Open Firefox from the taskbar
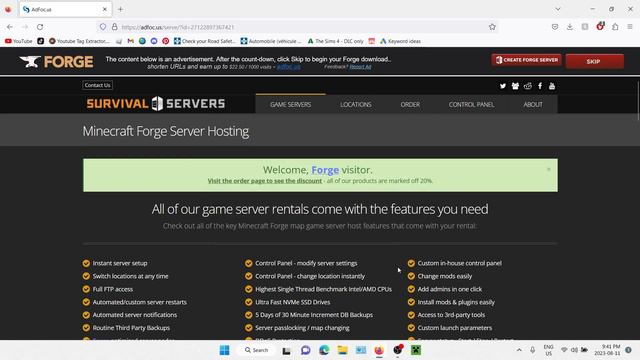This screenshot has height=360, width=640. [x=379, y=350]
